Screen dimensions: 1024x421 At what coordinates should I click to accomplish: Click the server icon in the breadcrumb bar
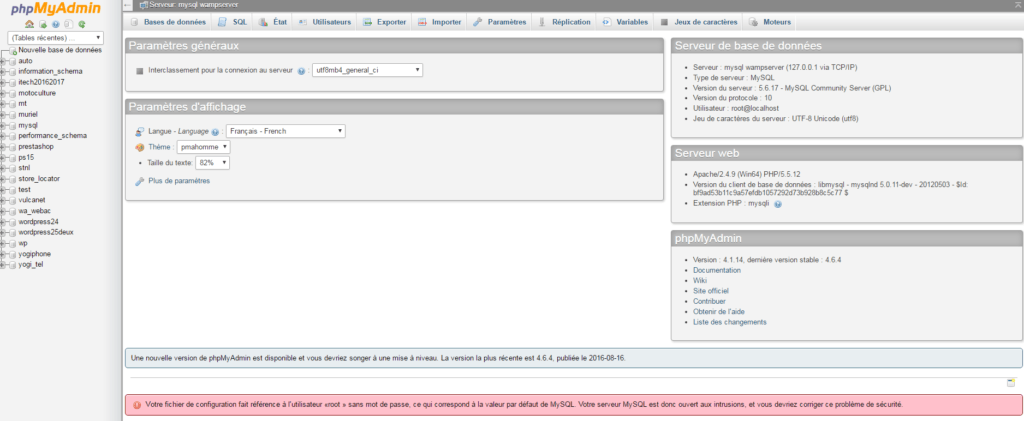(x=143, y=5)
